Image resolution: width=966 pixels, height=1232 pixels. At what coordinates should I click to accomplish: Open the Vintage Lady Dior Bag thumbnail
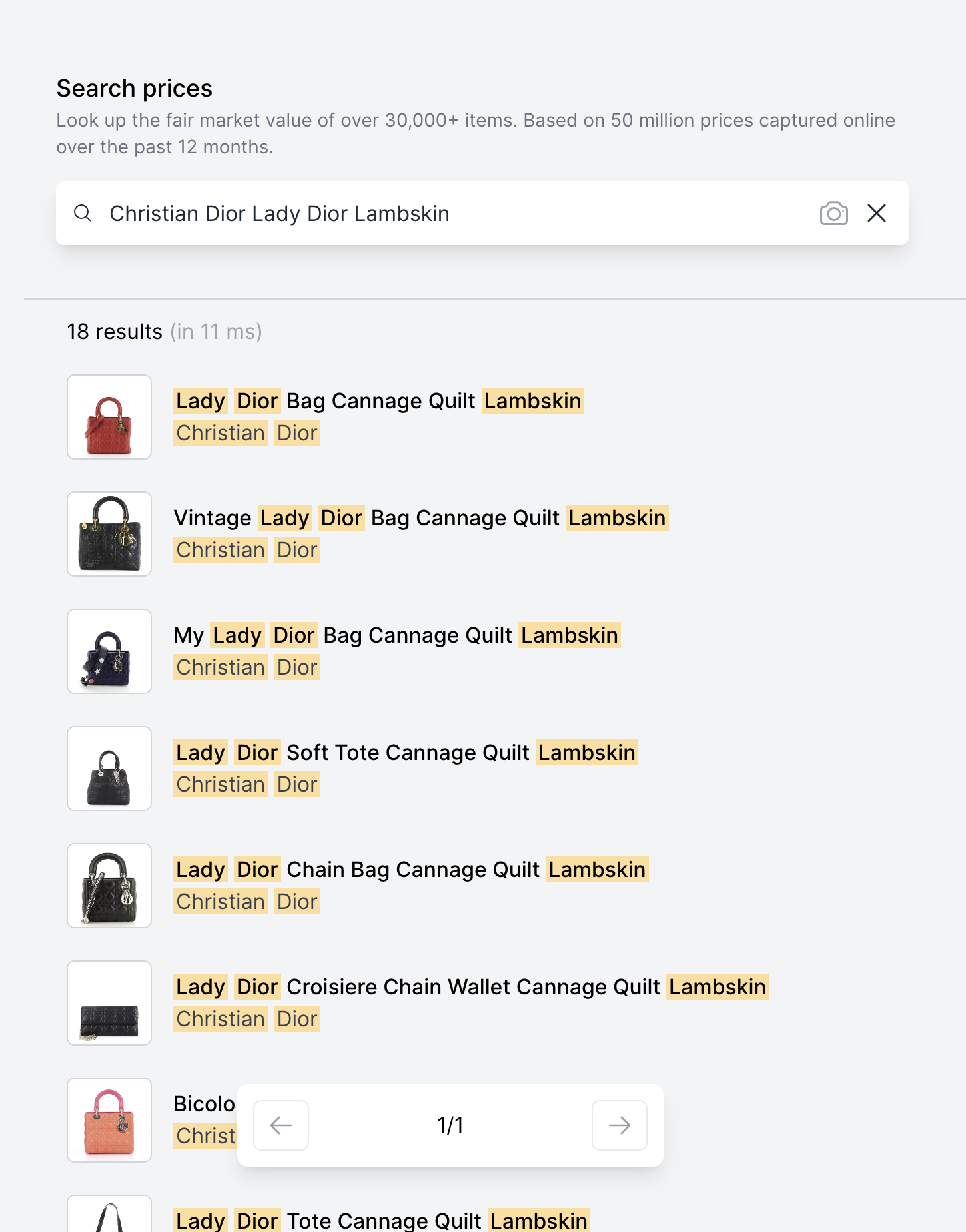[x=109, y=534]
